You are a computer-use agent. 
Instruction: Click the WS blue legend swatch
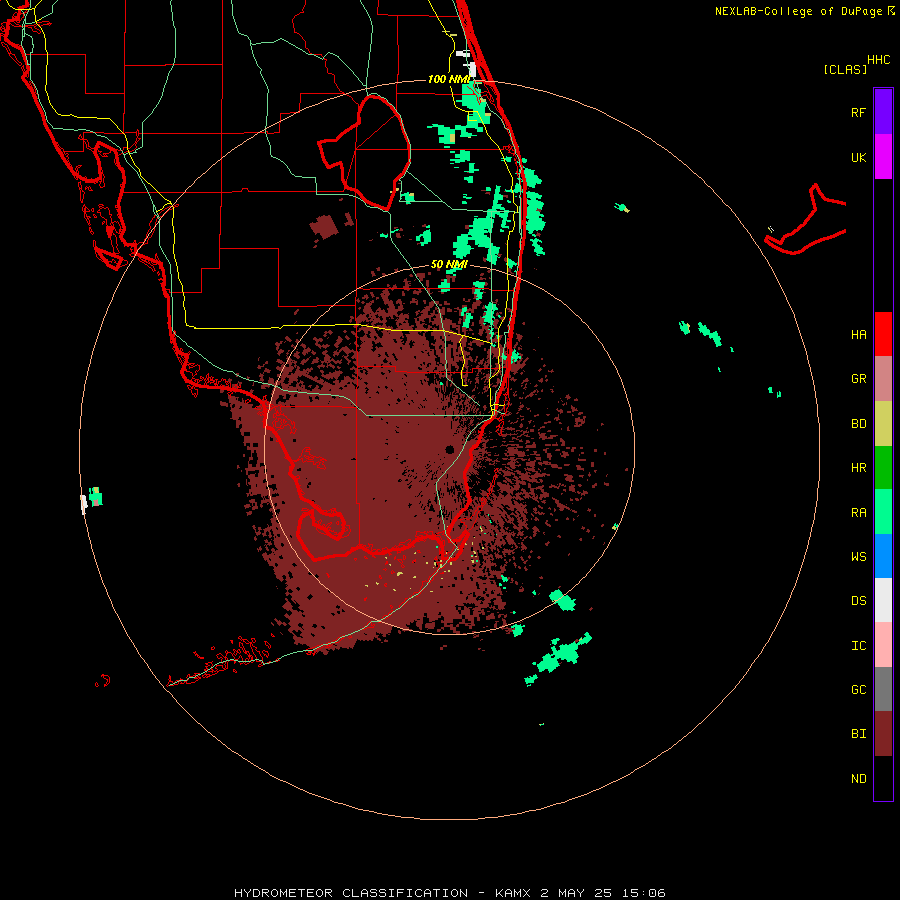[883, 556]
